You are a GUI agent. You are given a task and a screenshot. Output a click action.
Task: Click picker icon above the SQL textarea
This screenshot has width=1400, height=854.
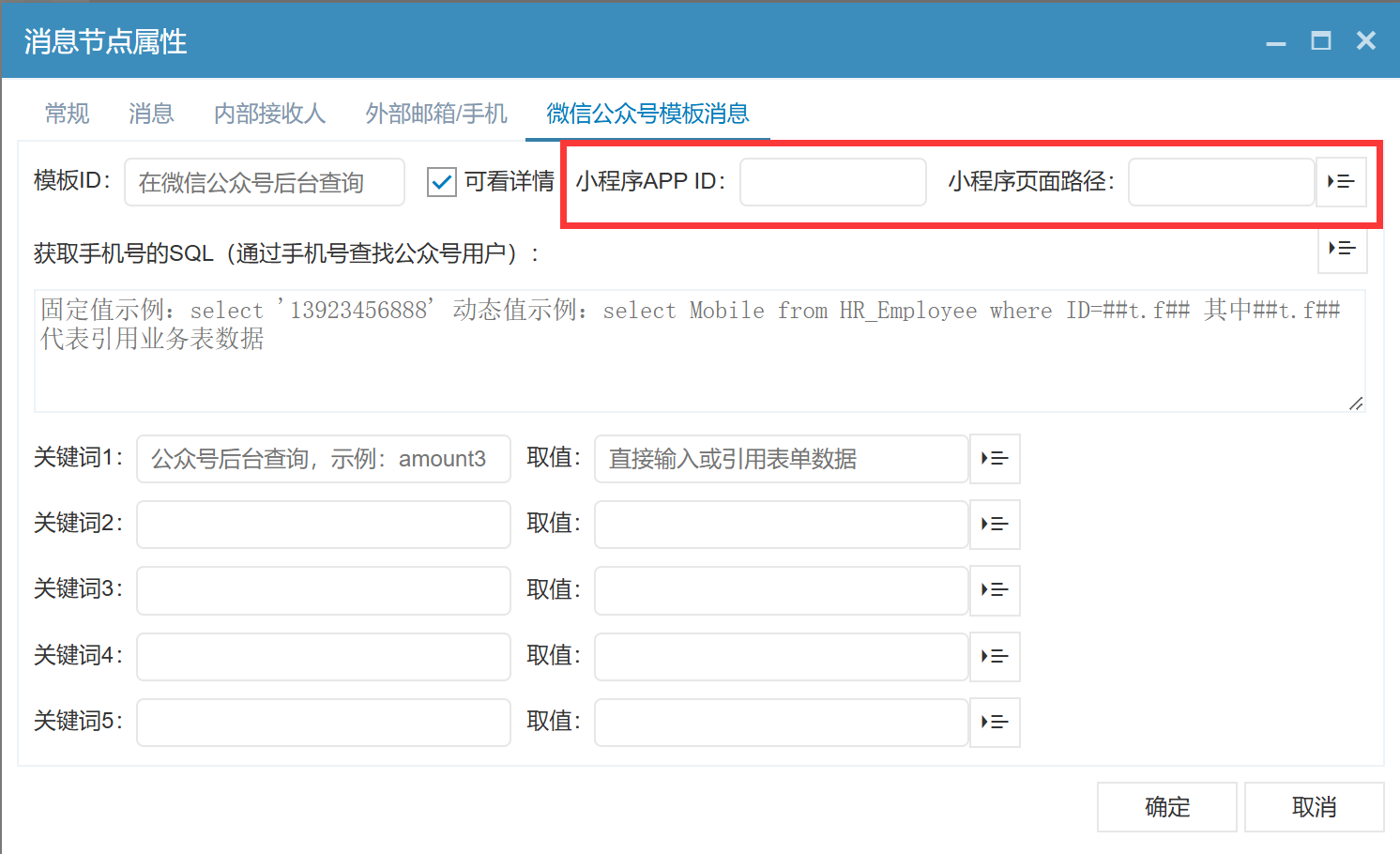[1342, 249]
